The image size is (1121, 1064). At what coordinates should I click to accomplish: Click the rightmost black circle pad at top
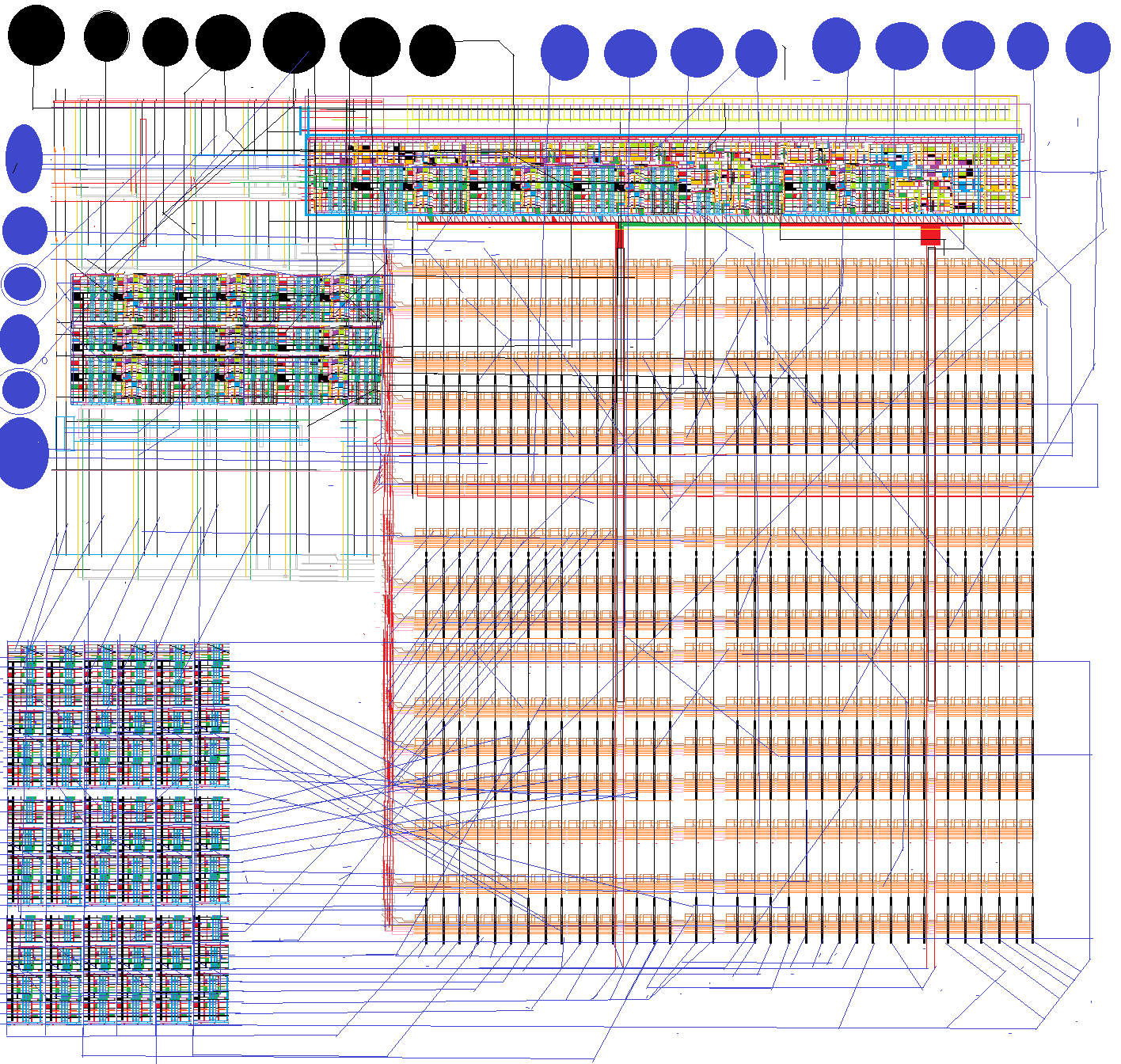pyautogui.click(x=432, y=51)
